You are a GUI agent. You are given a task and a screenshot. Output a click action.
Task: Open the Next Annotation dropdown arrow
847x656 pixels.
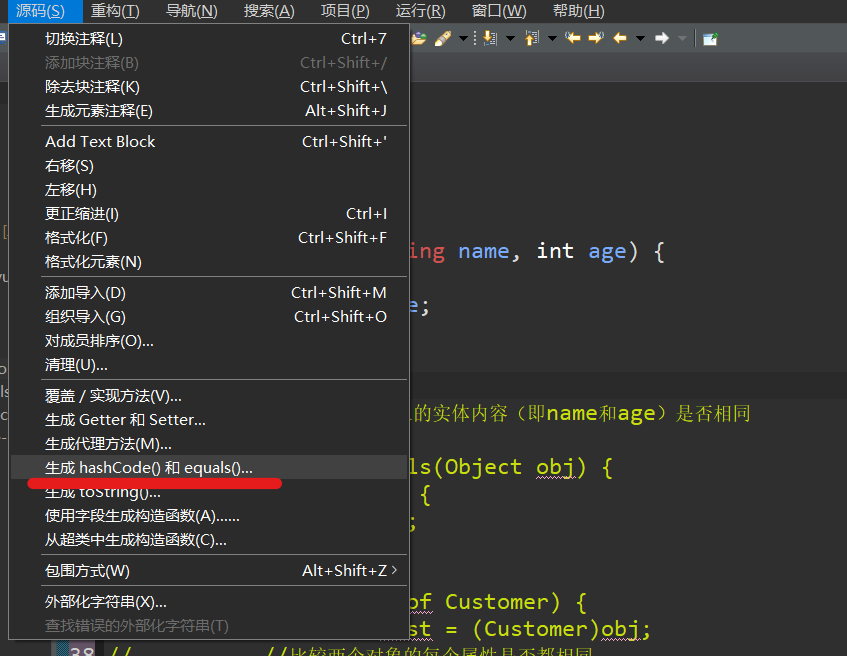click(510, 37)
